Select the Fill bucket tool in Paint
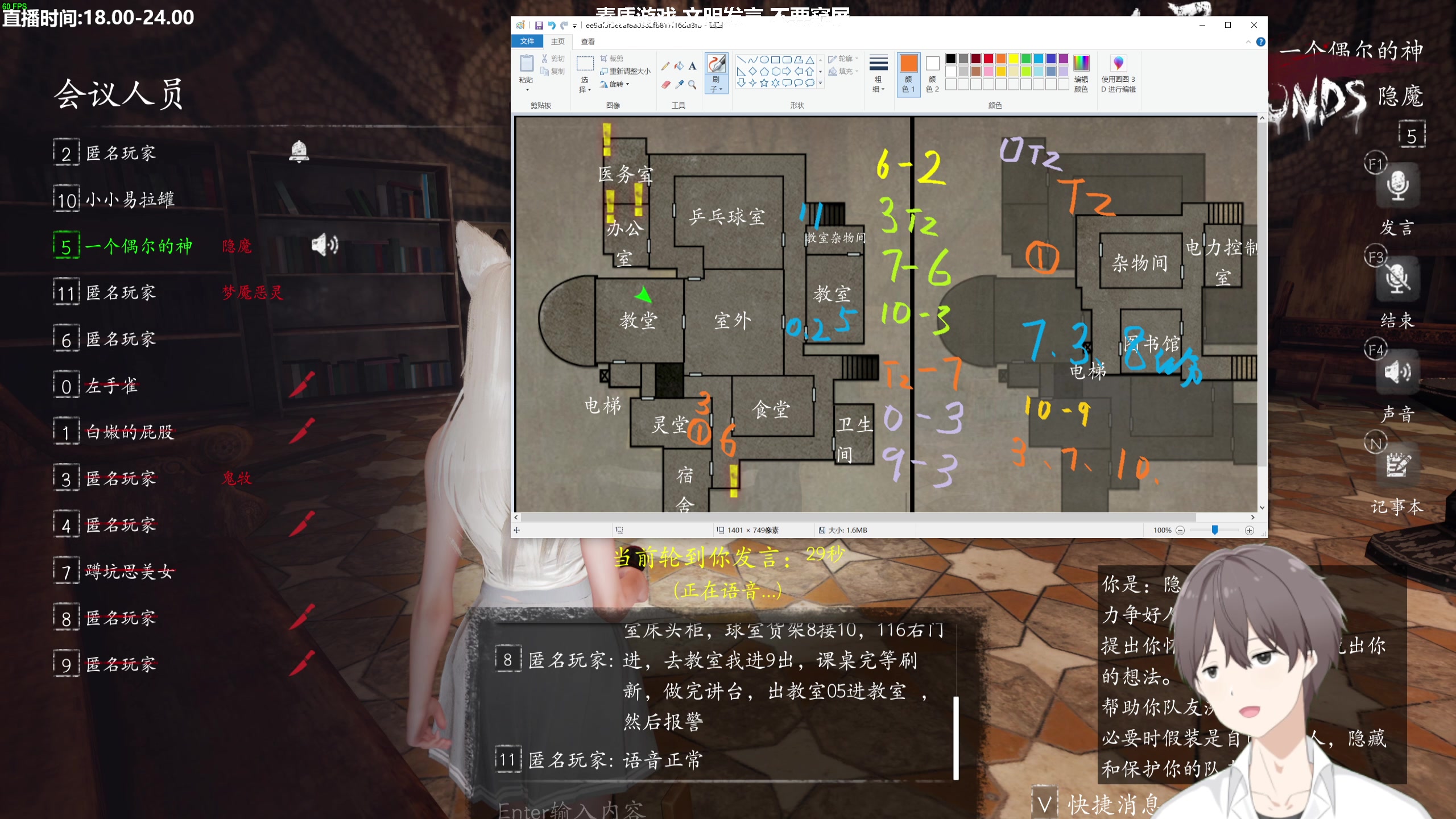The width and height of the screenshot is (1456, 819). [679, 67]
